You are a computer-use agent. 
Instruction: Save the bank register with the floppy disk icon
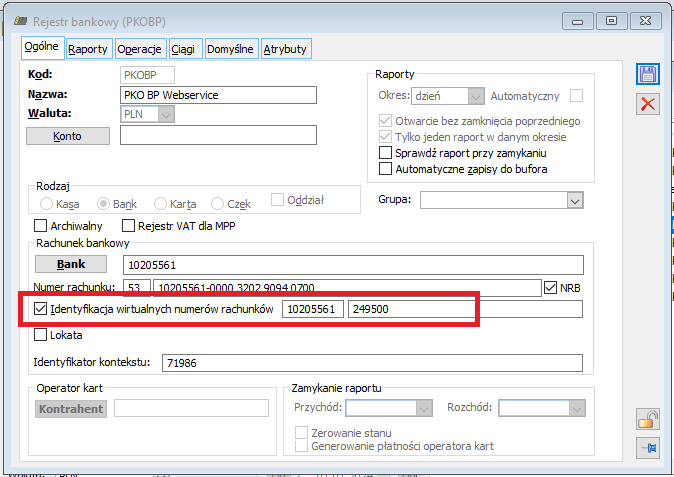coord(648,74)
